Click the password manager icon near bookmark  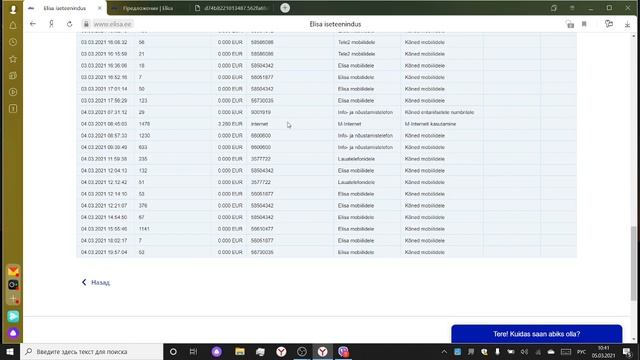point(570,24)
